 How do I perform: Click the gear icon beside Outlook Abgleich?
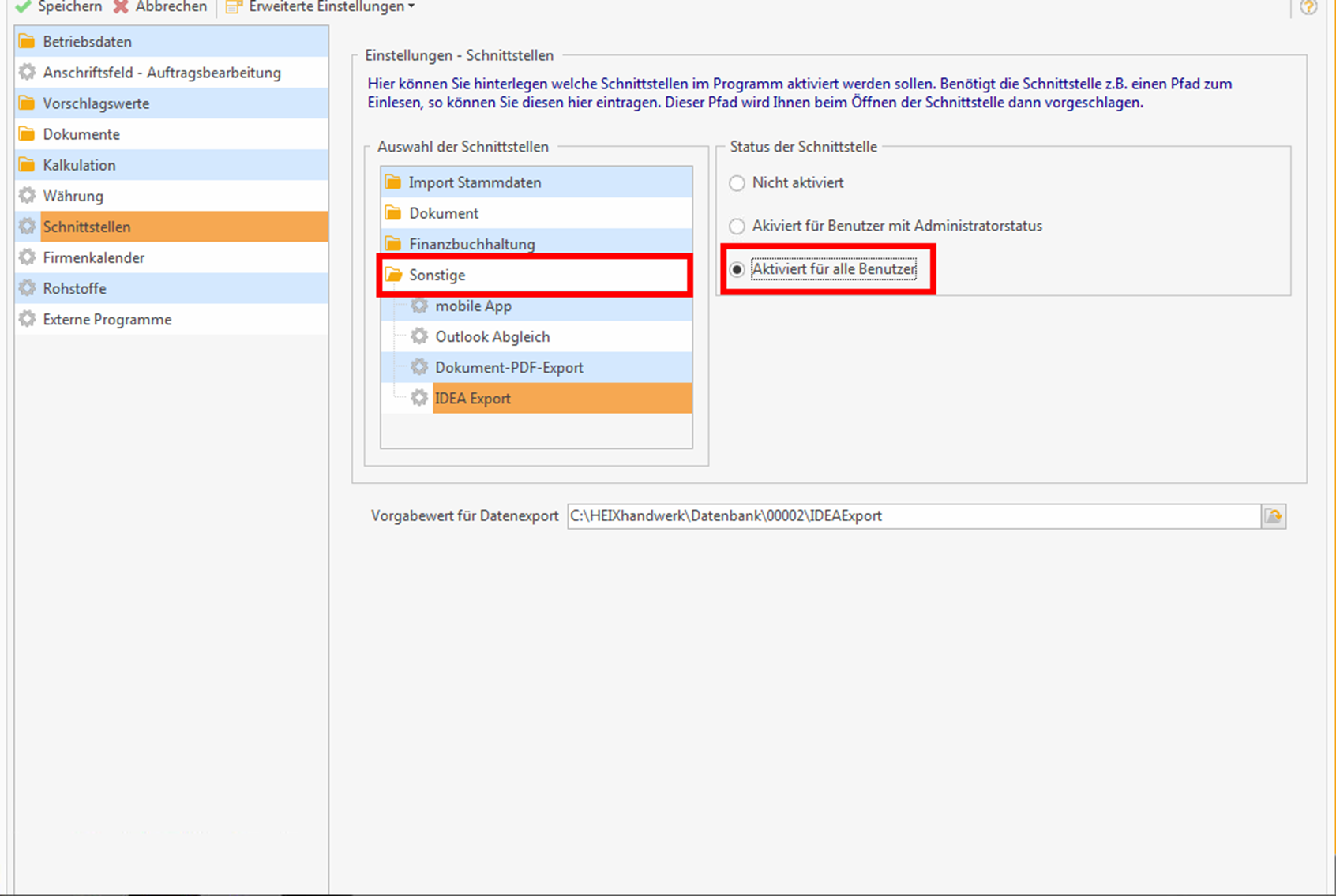pyautogui.click(x=419, y=337)
